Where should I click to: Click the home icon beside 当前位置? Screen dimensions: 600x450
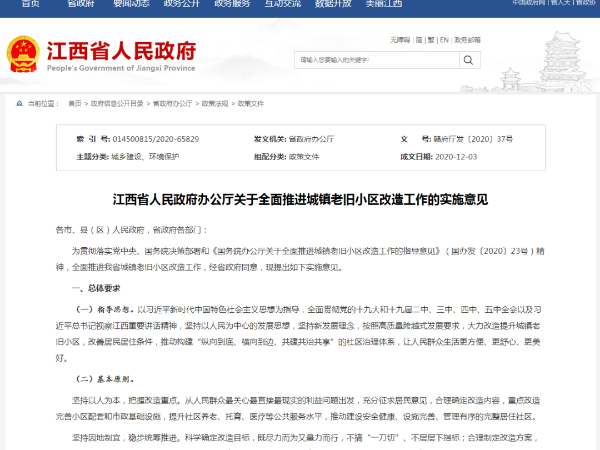19,103
